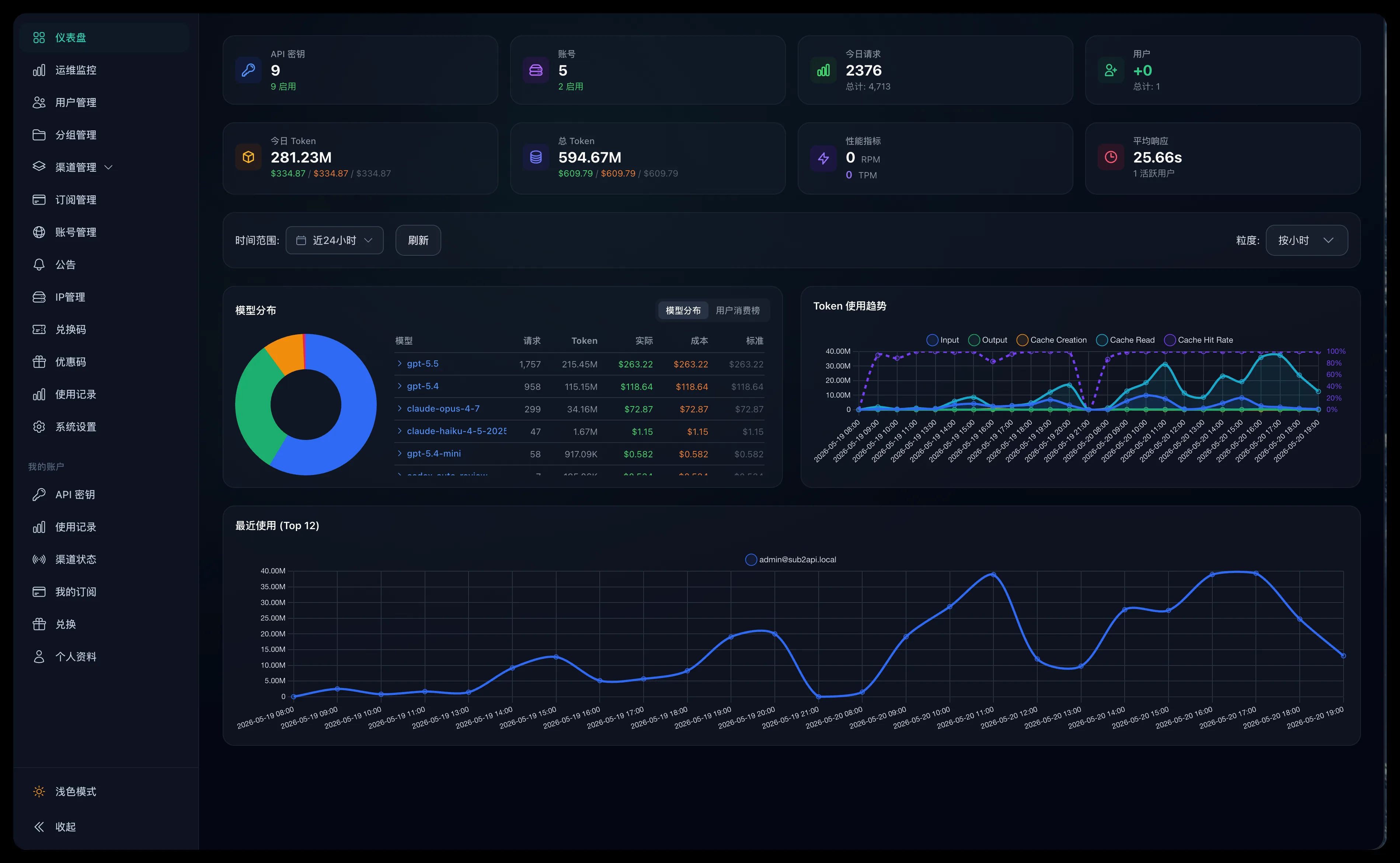Open the 公告 bell icon
1400x863 pixels.
coord(39,265)
